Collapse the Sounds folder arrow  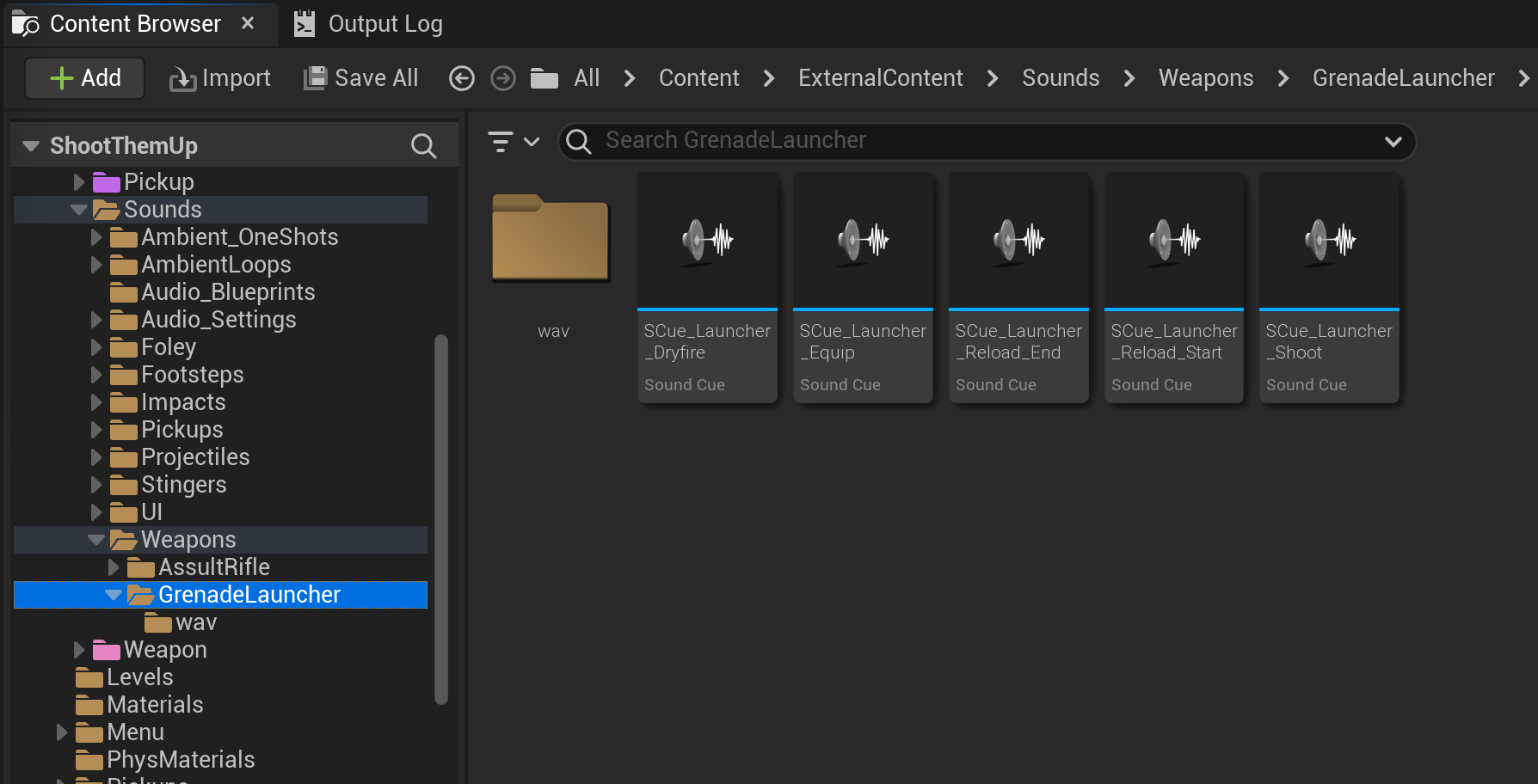click(79, 210)
